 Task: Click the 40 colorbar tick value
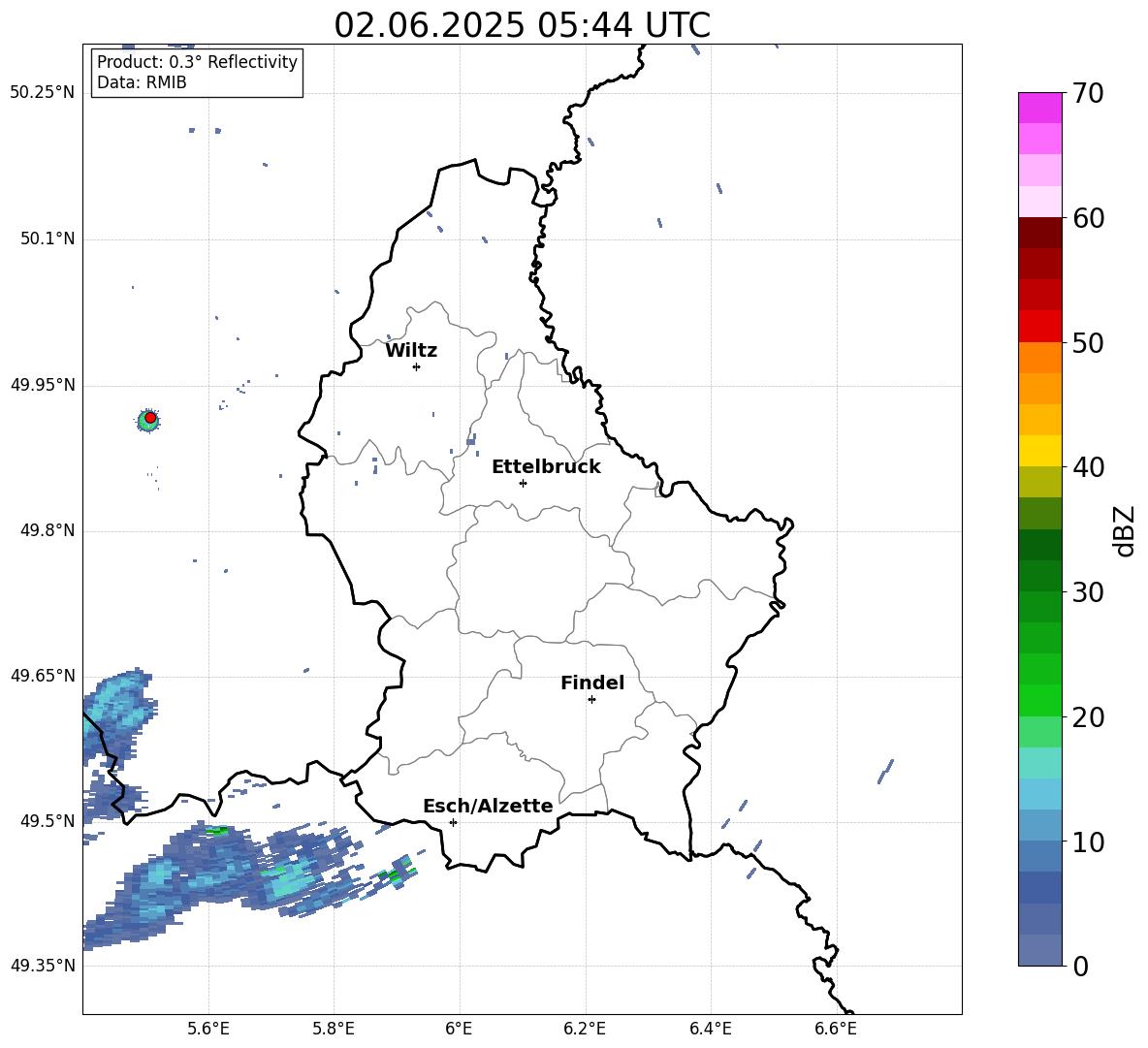pyautogui.click(x=1089, y=467)
